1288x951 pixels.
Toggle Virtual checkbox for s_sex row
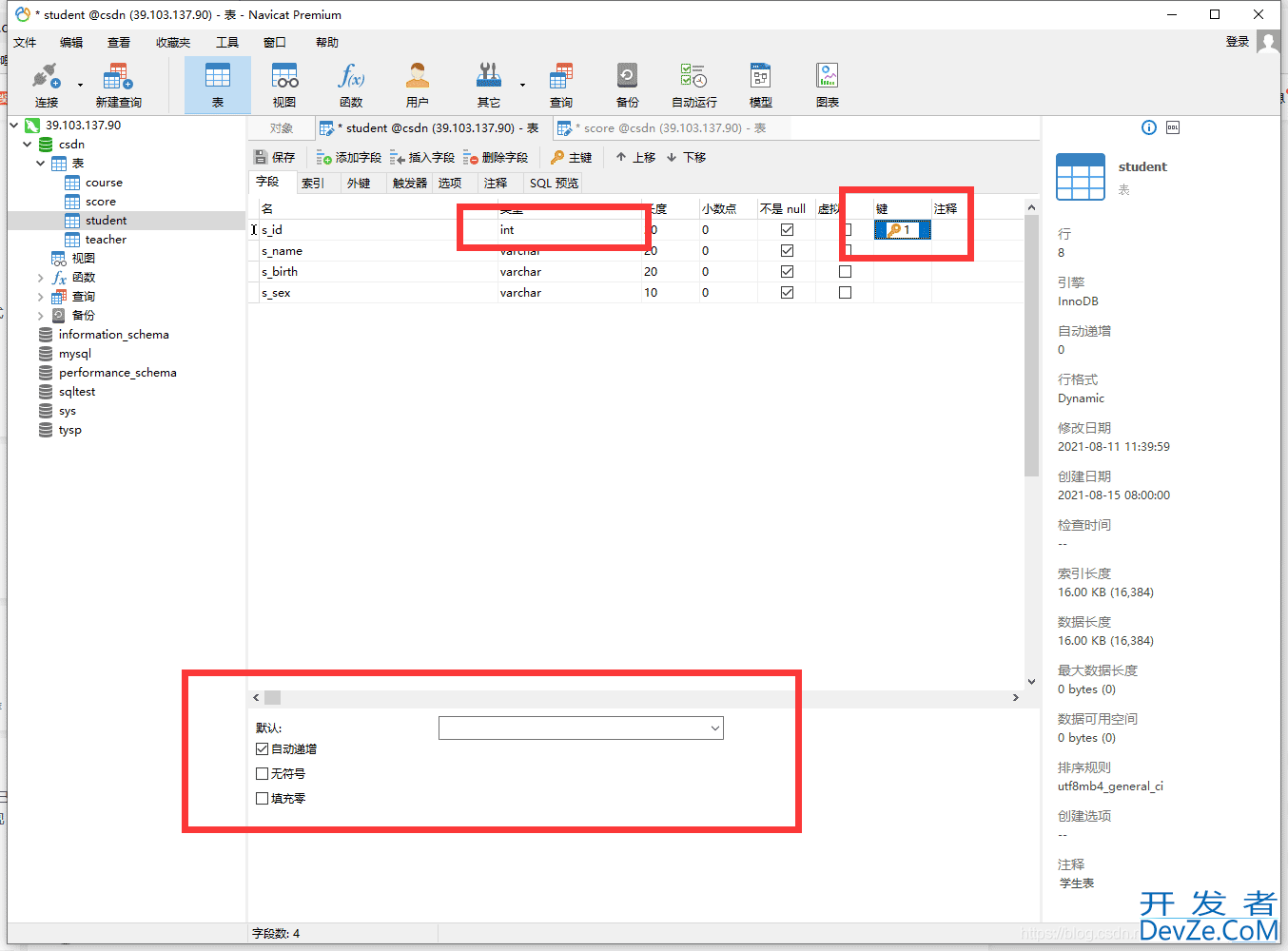(x=845, y=292)
